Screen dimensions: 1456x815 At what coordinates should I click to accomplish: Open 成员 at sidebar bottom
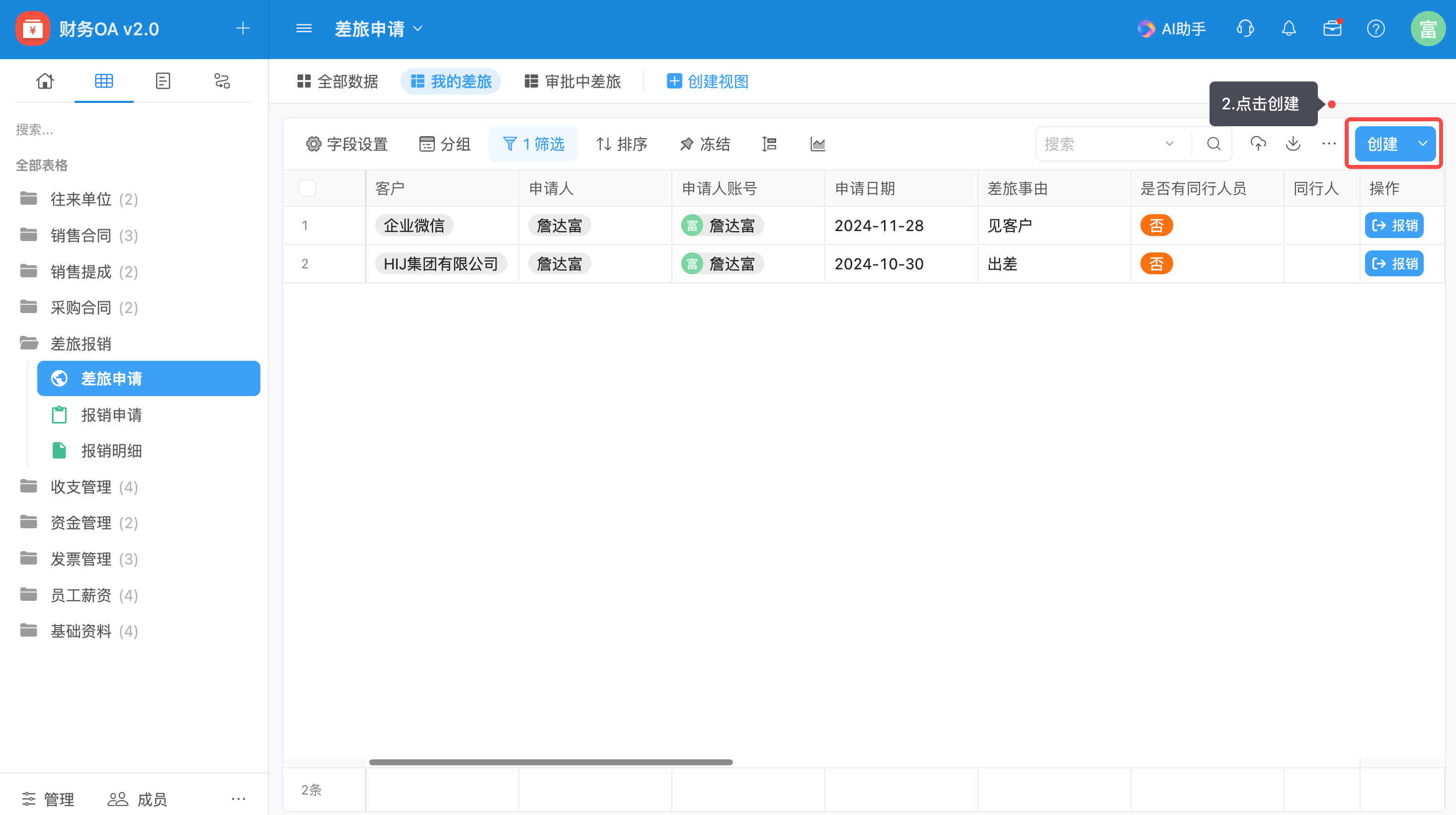[x=137, y=799]
